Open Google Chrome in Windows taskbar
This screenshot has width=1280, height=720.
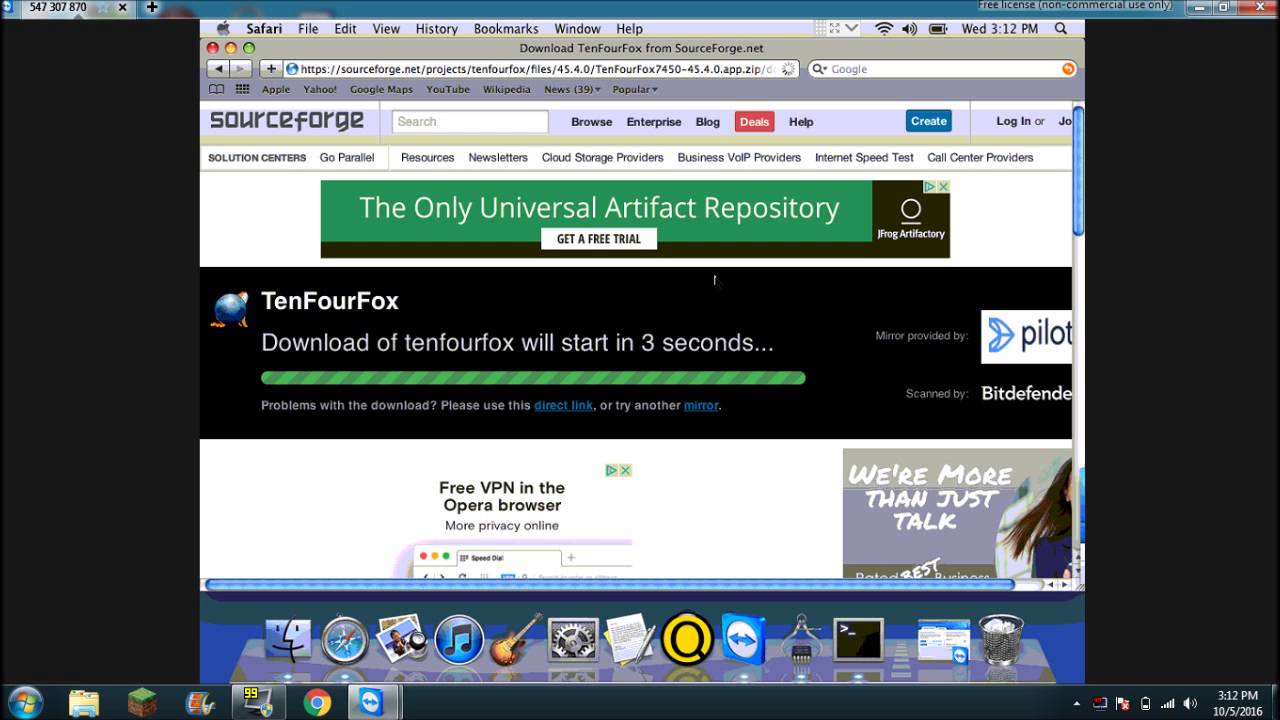click(317, 703)
